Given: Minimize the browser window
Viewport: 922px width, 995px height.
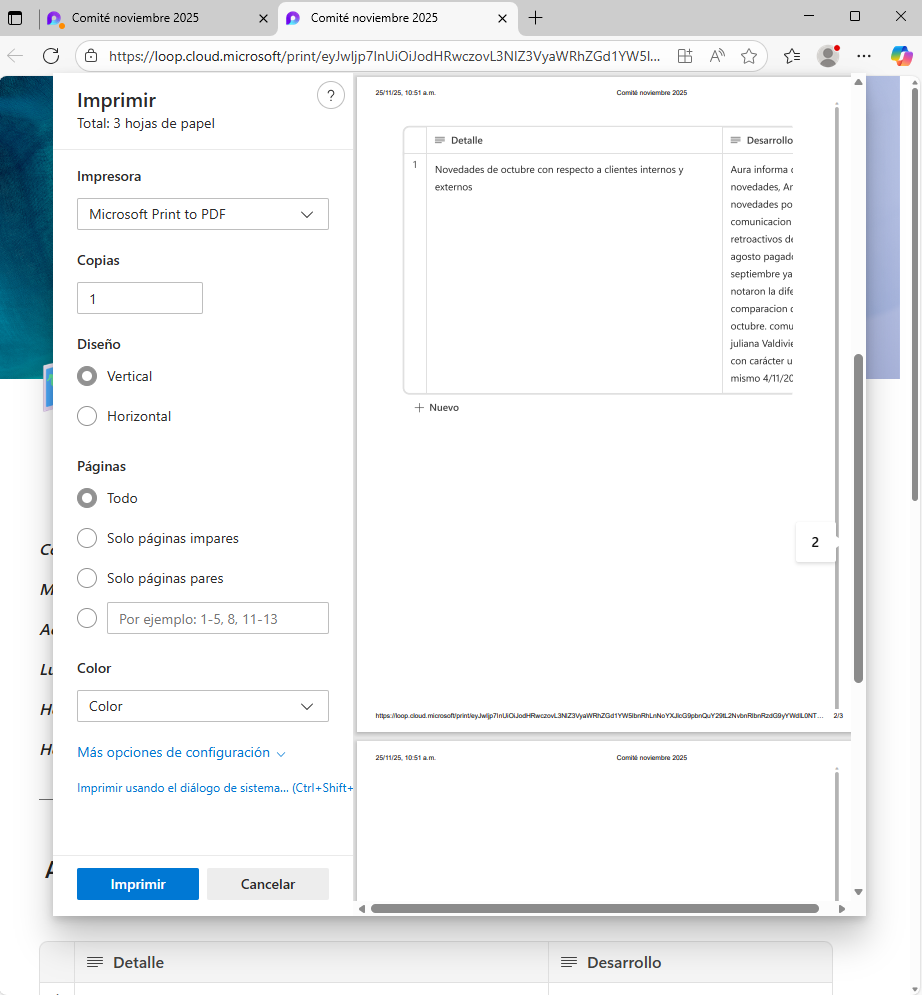Looking at the screenshot, I should click(x=808, y=16).
